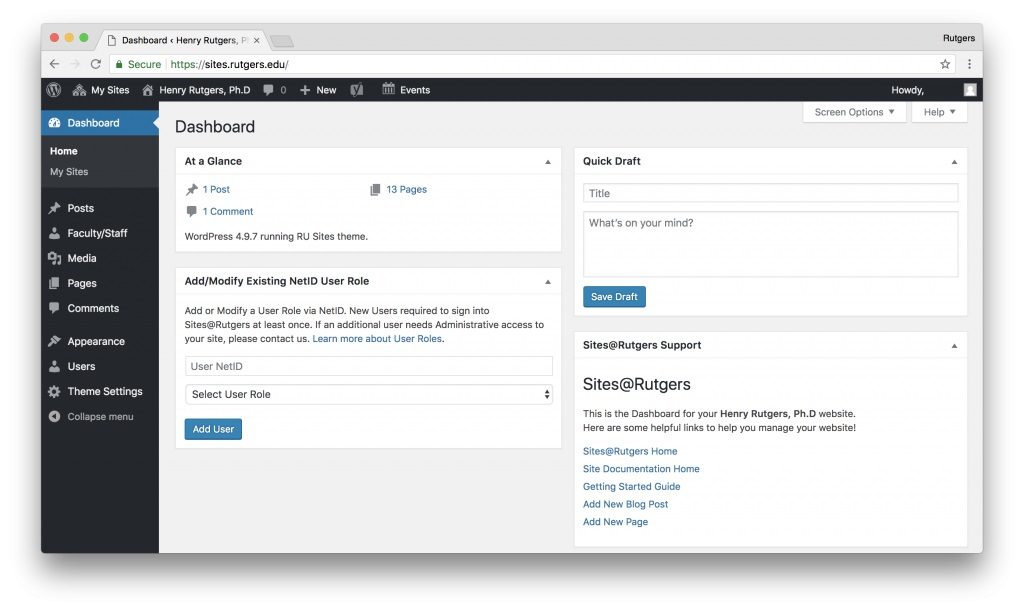Open the Comments icon in sidebar
Screen dimensions: 1024x612
(53, 308)
